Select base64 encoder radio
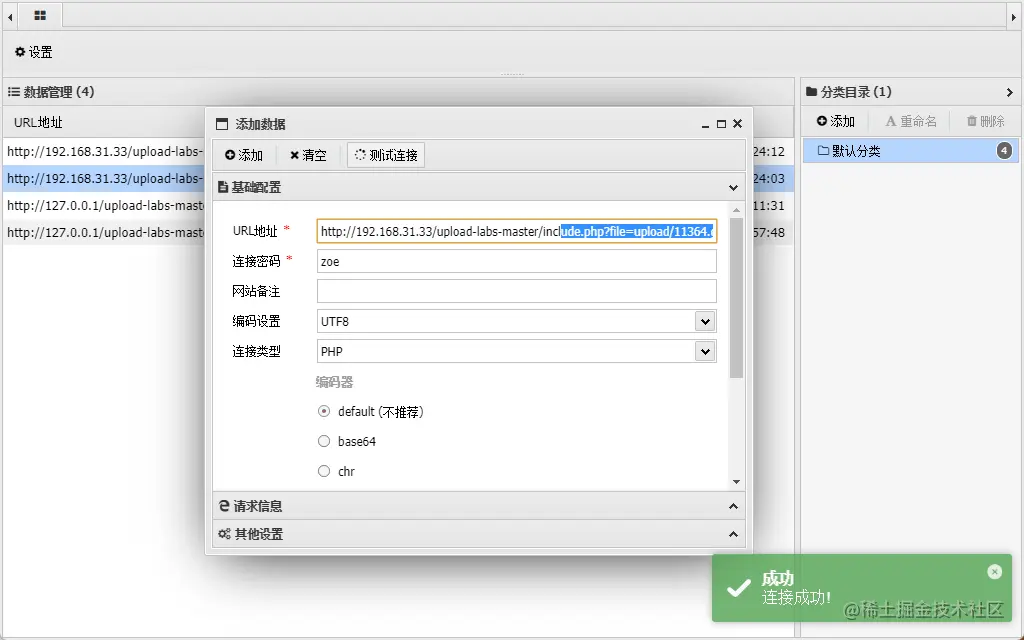Image resolution: width=1024 pixels, height=640 pixels. click(324, 441)
